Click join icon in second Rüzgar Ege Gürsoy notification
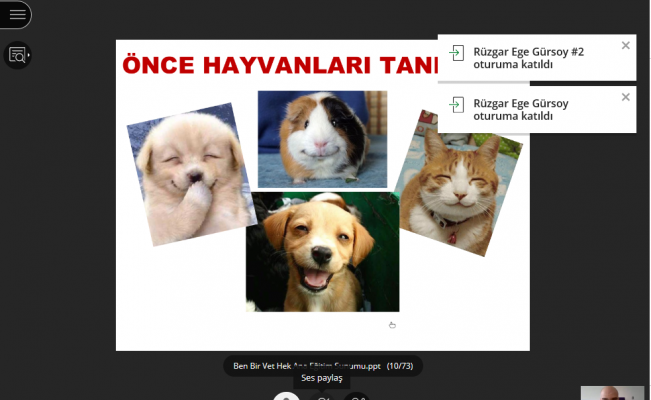 [456, 105]
